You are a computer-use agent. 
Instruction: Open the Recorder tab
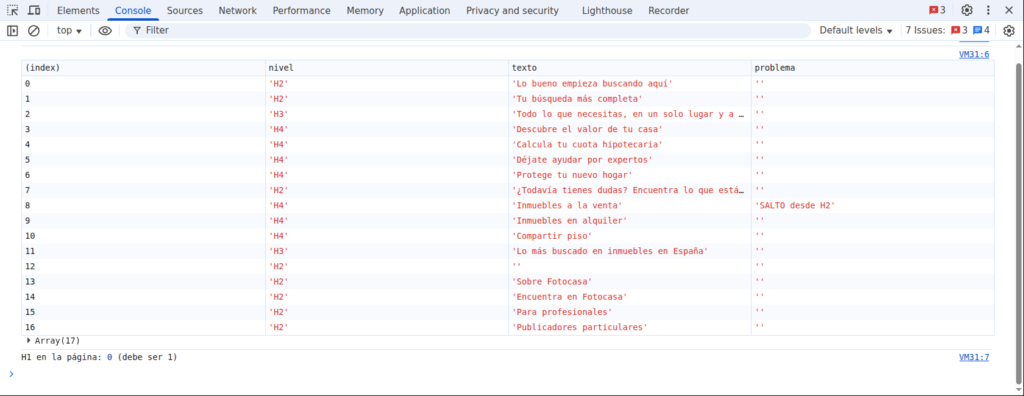[x=668, y=10]
